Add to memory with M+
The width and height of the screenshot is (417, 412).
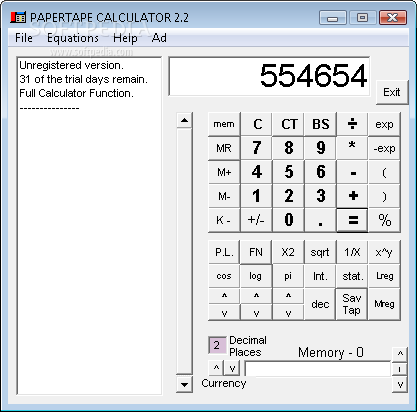pos(224,172)
